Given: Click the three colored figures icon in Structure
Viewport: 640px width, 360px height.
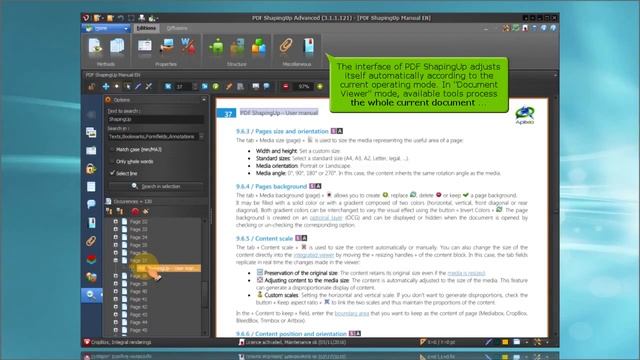Looking at the screenshot, I should 258,46.
